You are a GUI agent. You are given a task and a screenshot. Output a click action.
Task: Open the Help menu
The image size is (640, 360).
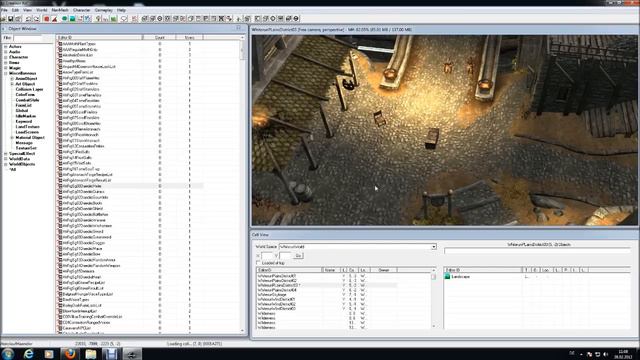point(121,10)
